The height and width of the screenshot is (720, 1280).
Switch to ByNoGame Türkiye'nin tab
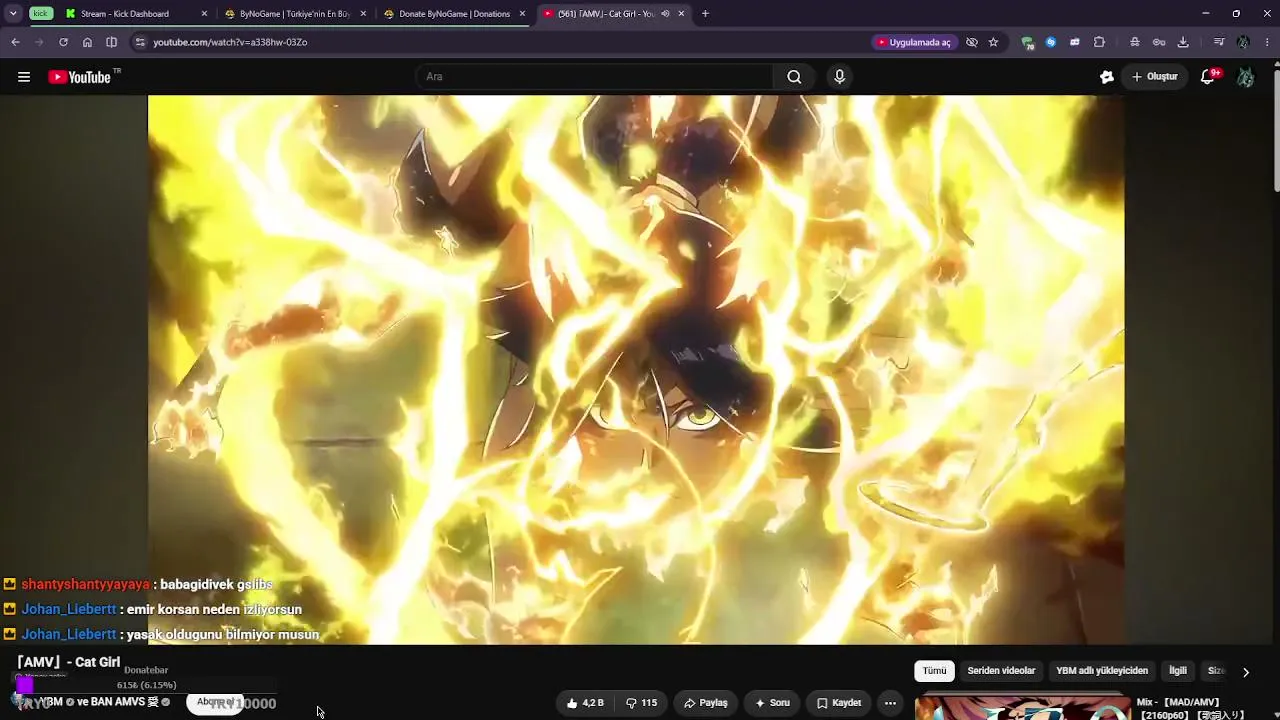pyautogui.click(x=294, y=14)
